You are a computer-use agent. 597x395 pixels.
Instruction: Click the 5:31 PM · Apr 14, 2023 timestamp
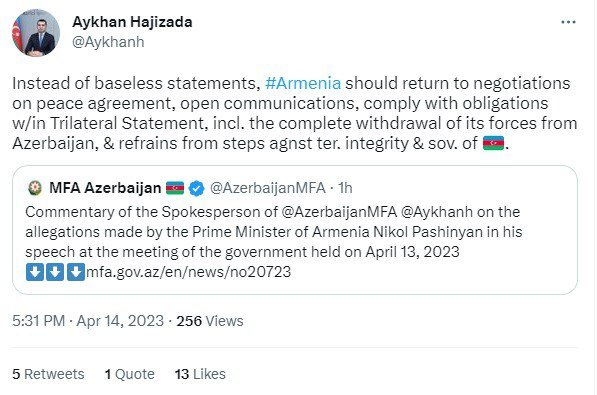(88, 321)
